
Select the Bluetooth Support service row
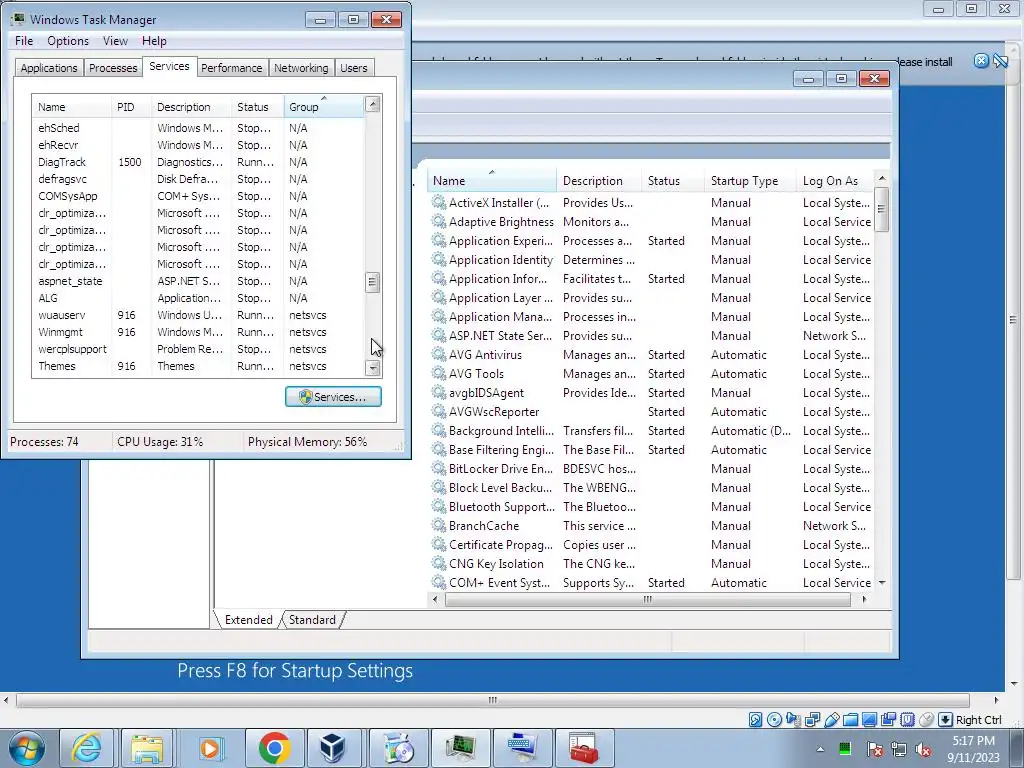(651, 507)
